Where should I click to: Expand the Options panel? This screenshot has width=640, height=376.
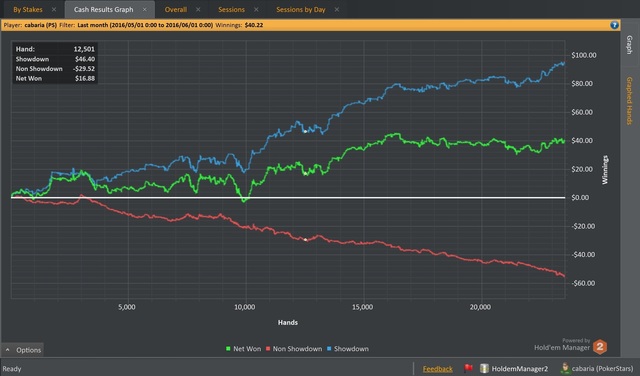point(23,350)
